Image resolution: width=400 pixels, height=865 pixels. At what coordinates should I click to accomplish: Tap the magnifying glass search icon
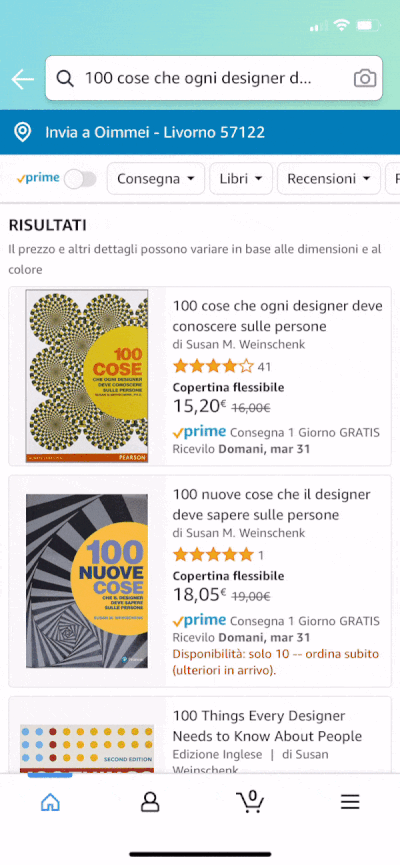65,78
